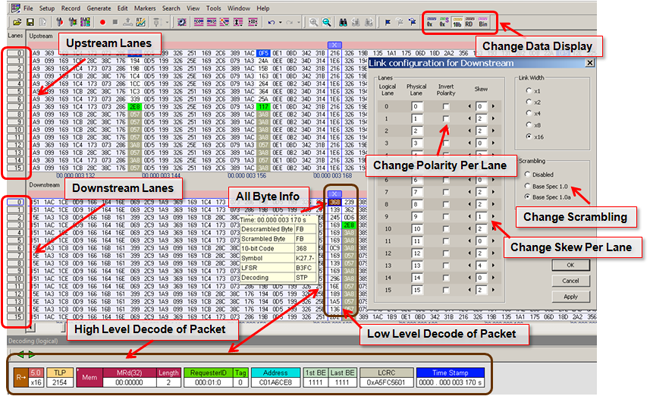Click the gear/clock view toolbar icon
The height and width of the screenshot is (412, 650).
coord(182,22)
